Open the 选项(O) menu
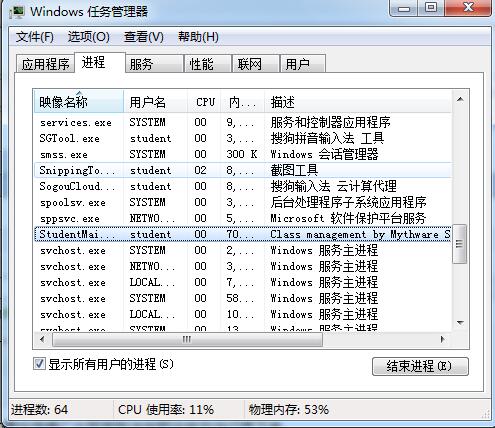The height and width of the screenshot is (428, 495). tap(89, 37)
